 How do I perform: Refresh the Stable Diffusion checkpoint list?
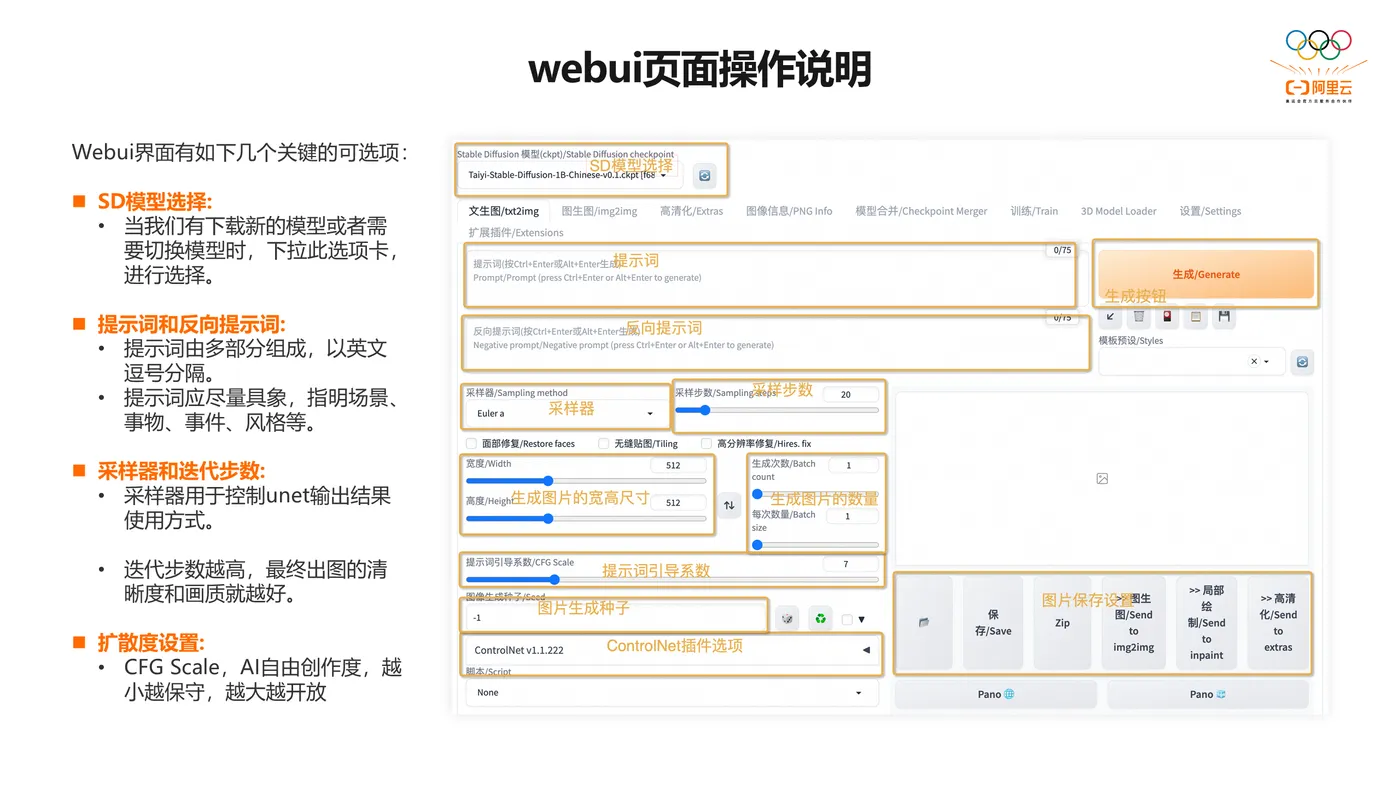[x=705, y=175]
